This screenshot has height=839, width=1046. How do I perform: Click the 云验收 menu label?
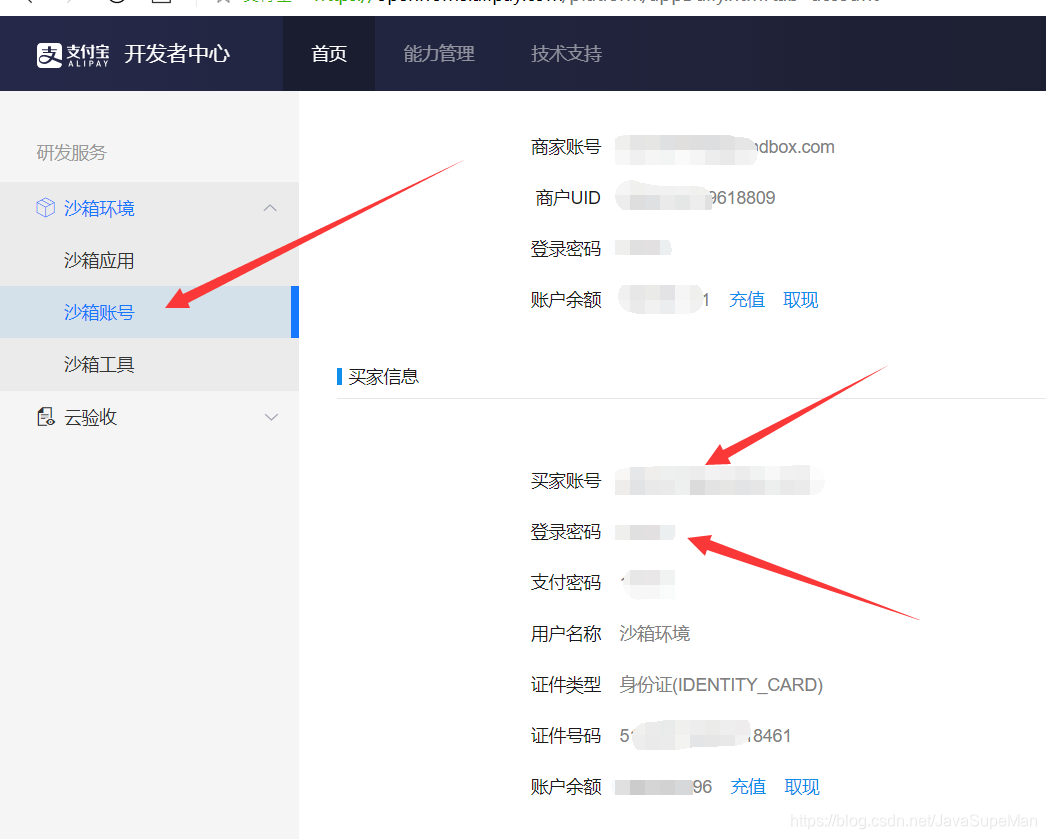tap(91, 417)
